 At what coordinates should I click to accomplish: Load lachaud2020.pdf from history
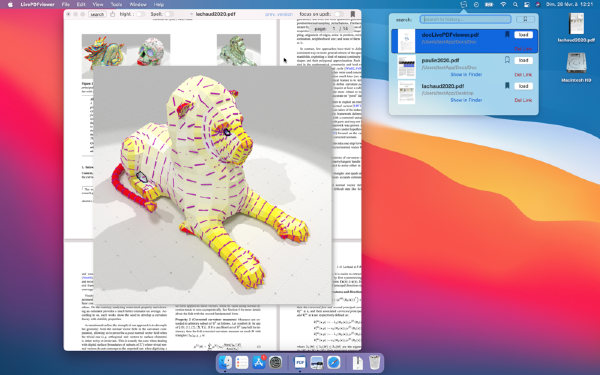pos(523,86)
